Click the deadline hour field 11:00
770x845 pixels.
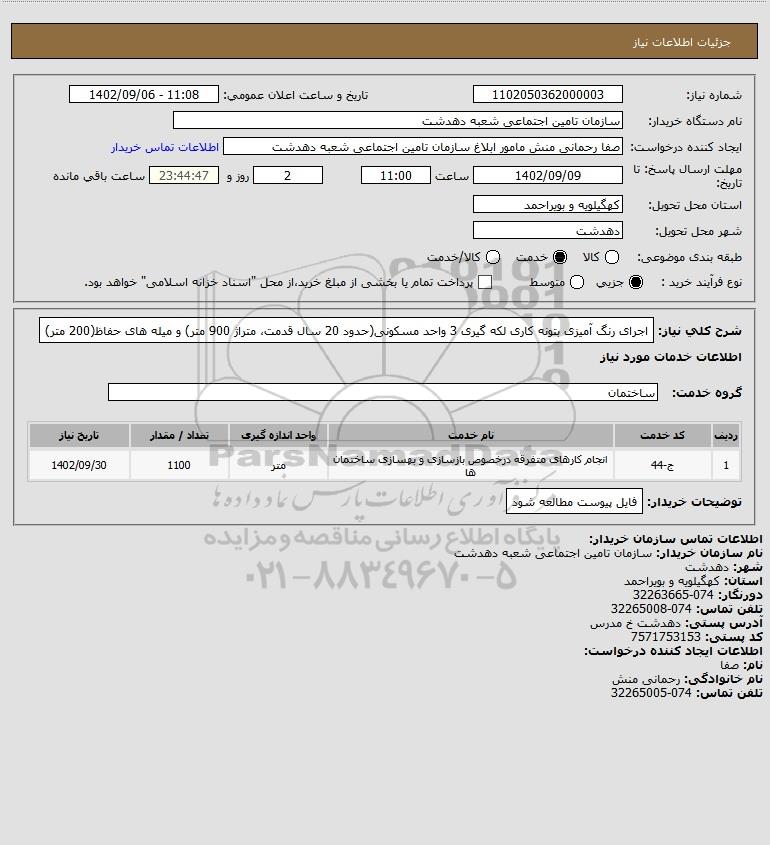pos(396,175)
